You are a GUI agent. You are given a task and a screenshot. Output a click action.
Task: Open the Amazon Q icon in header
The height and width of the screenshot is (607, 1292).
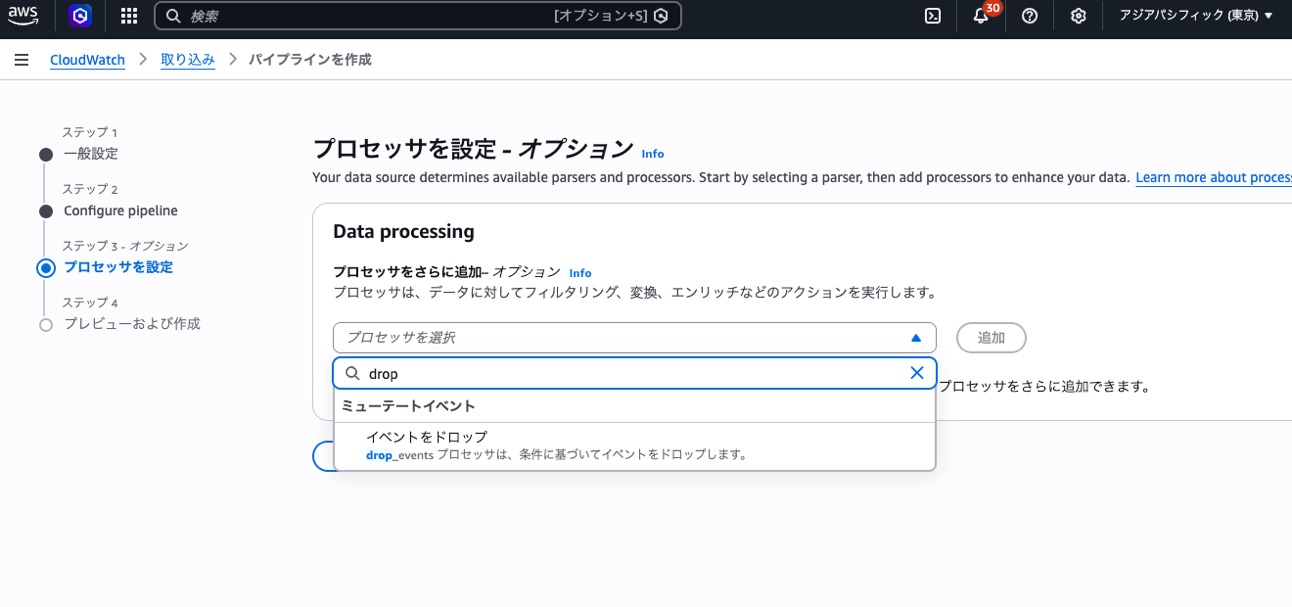tap(81, 16)
